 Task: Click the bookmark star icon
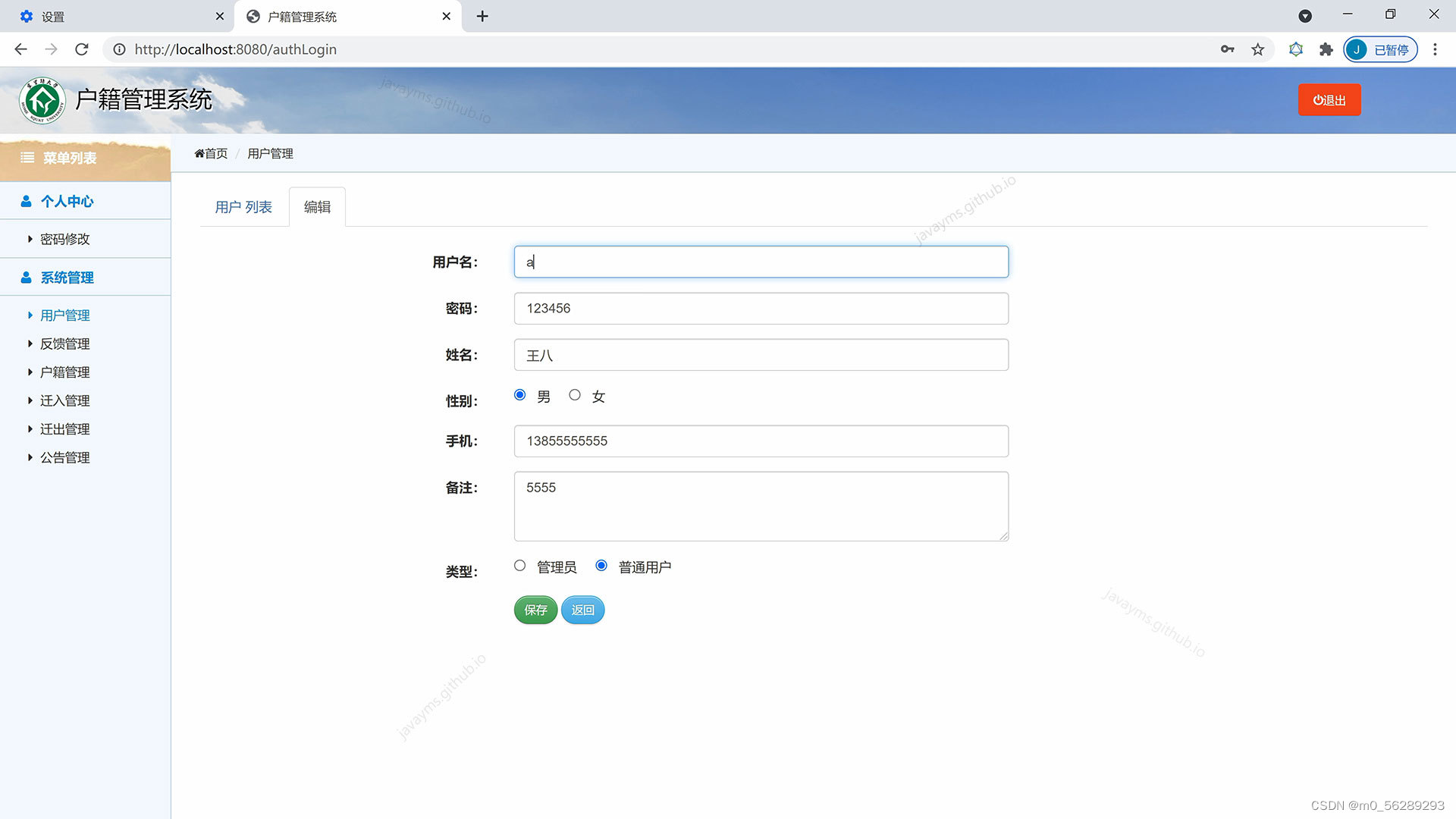[1258, 50]
